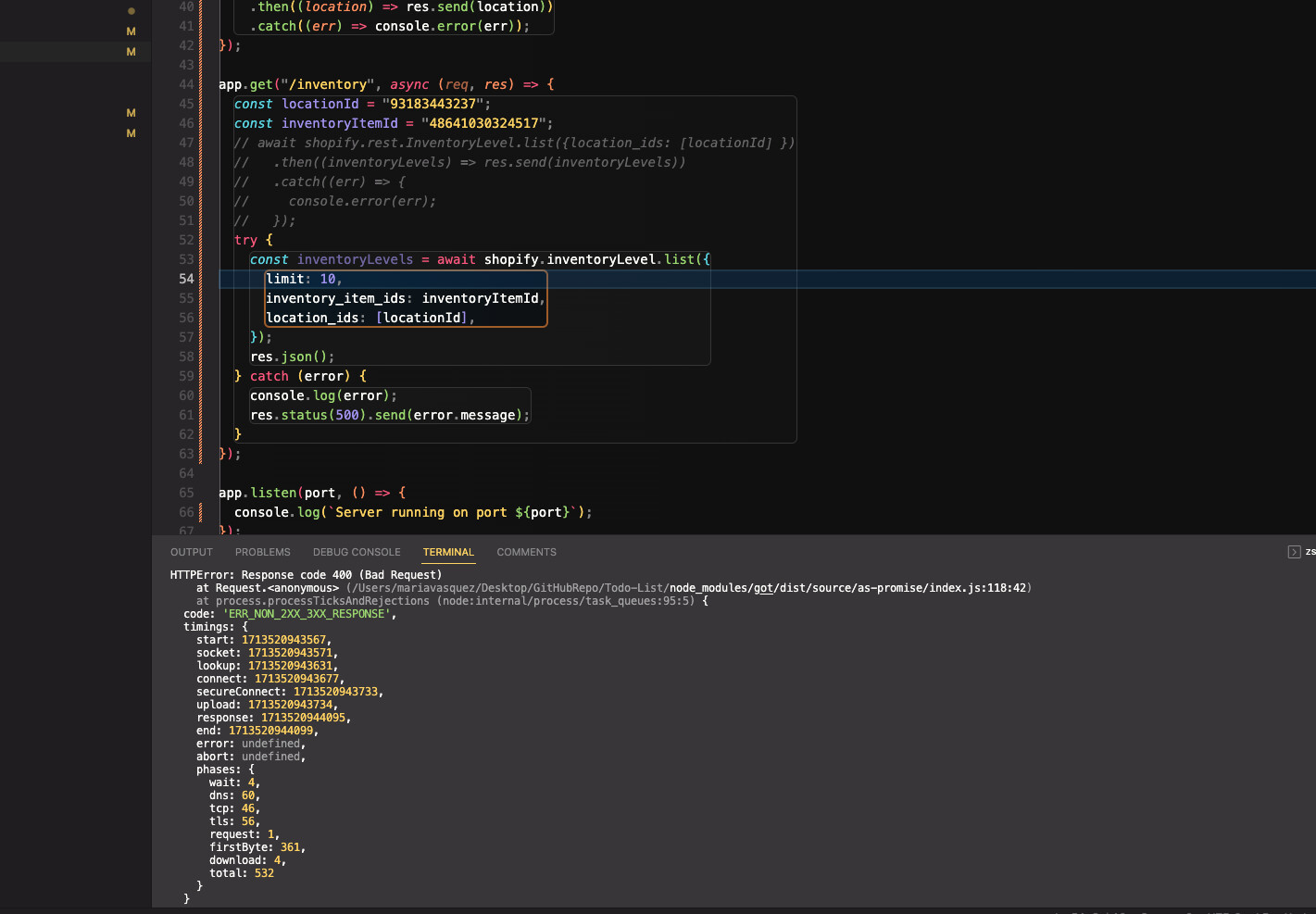Image resolution: width=1316 pixels, height=914 pixels.
Task: Click the 'ERR_NON_2XX_3XX_RESPONSE' code in terminal
Action: pyautogui.click(x=307, y=614)
